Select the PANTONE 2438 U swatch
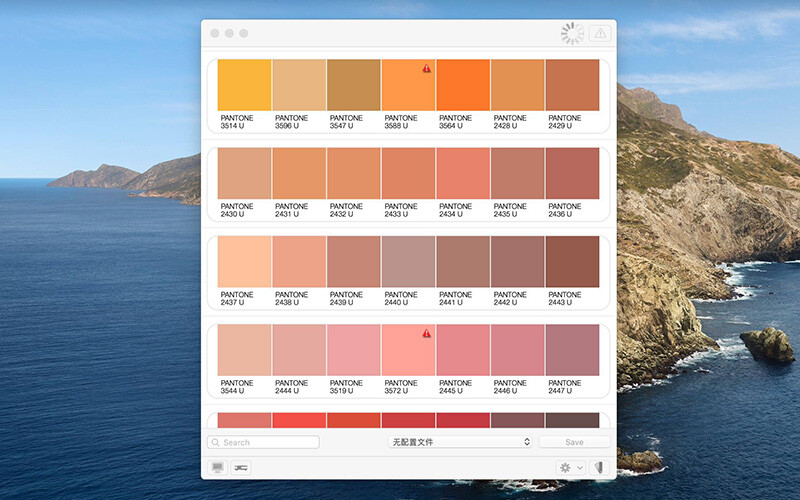800x500 pixels. (x=299, y=262)
